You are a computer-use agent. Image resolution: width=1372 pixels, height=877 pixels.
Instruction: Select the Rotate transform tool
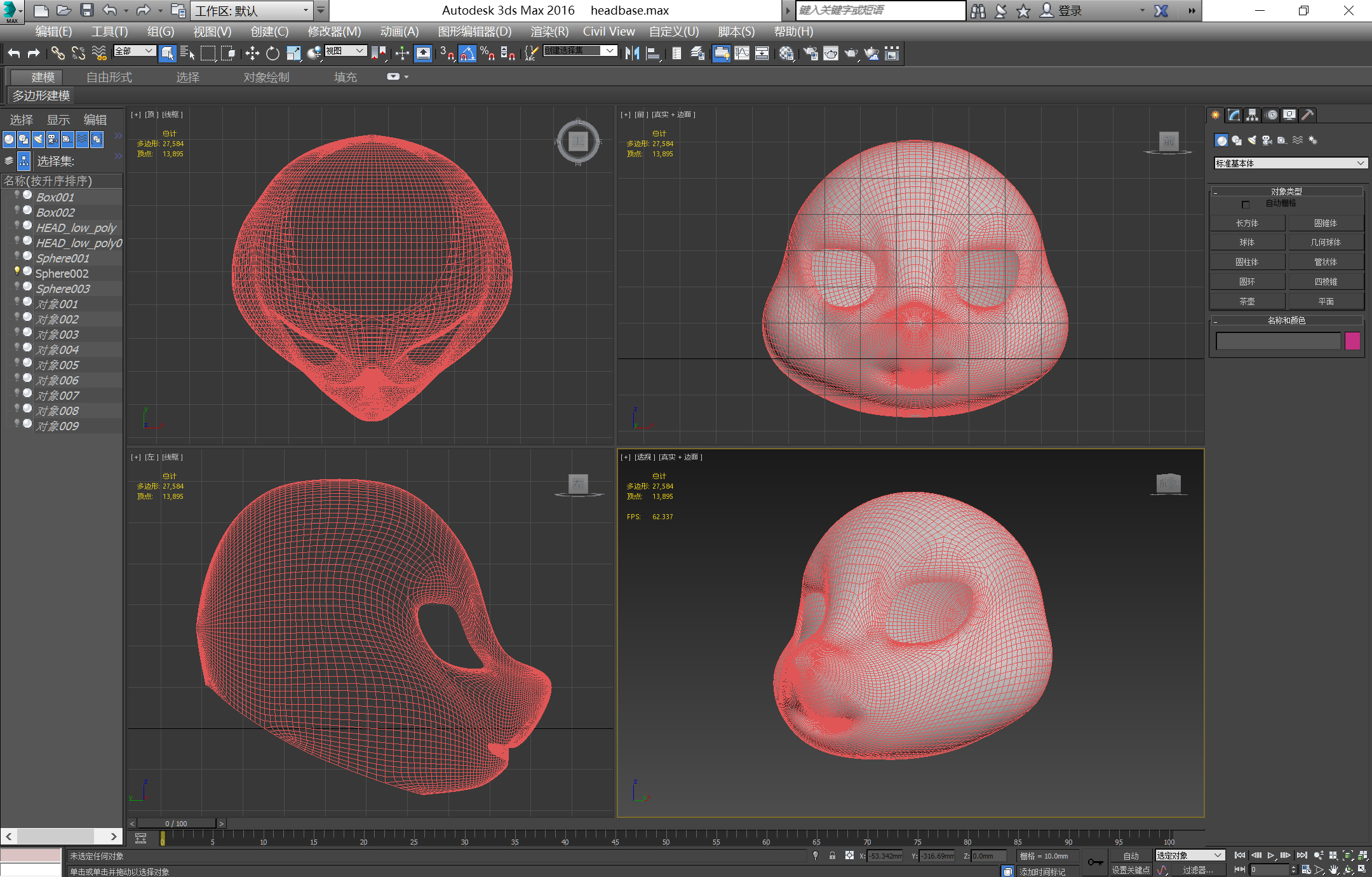[272, 54]
